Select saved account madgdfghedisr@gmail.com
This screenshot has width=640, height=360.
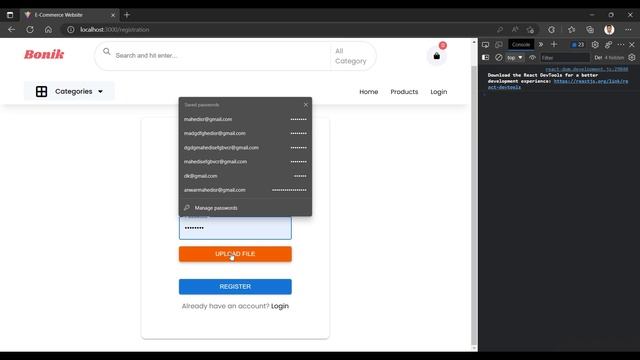245,133
